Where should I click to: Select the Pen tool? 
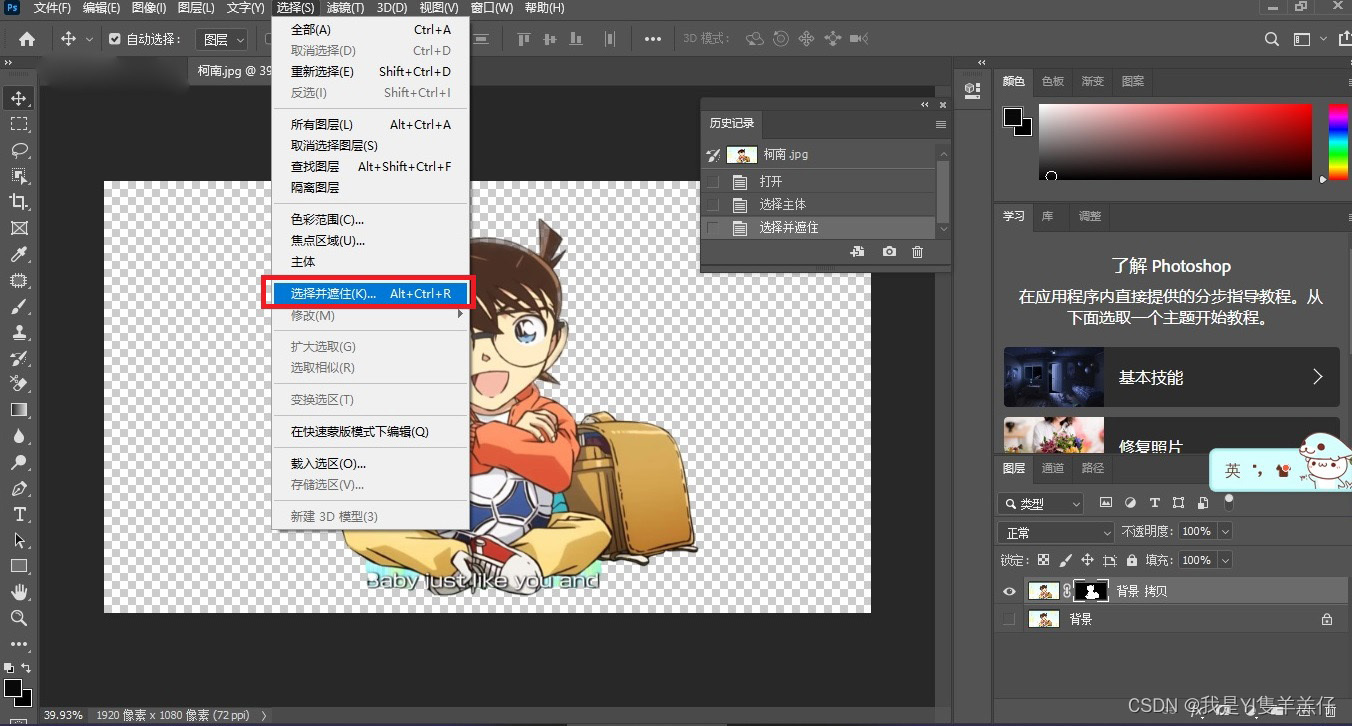click(x=19, y=488)
